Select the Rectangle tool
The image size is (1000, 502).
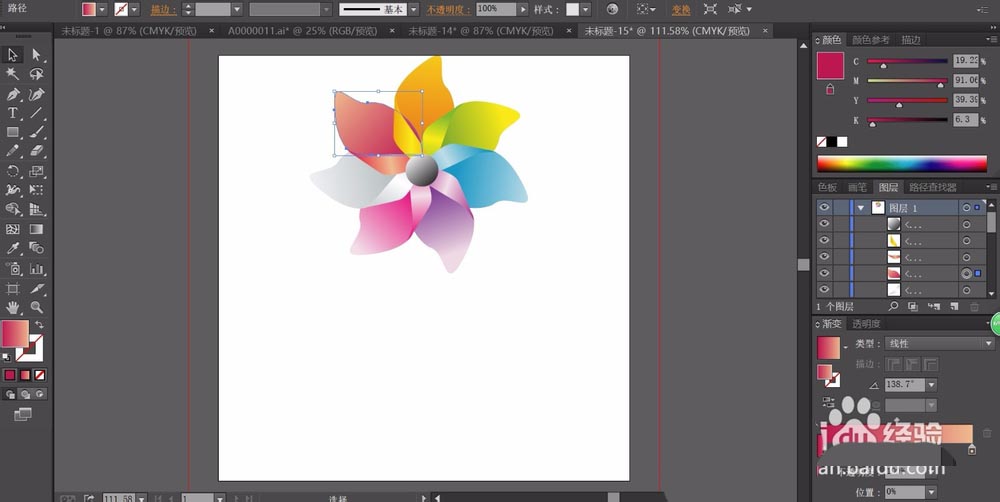13,132
